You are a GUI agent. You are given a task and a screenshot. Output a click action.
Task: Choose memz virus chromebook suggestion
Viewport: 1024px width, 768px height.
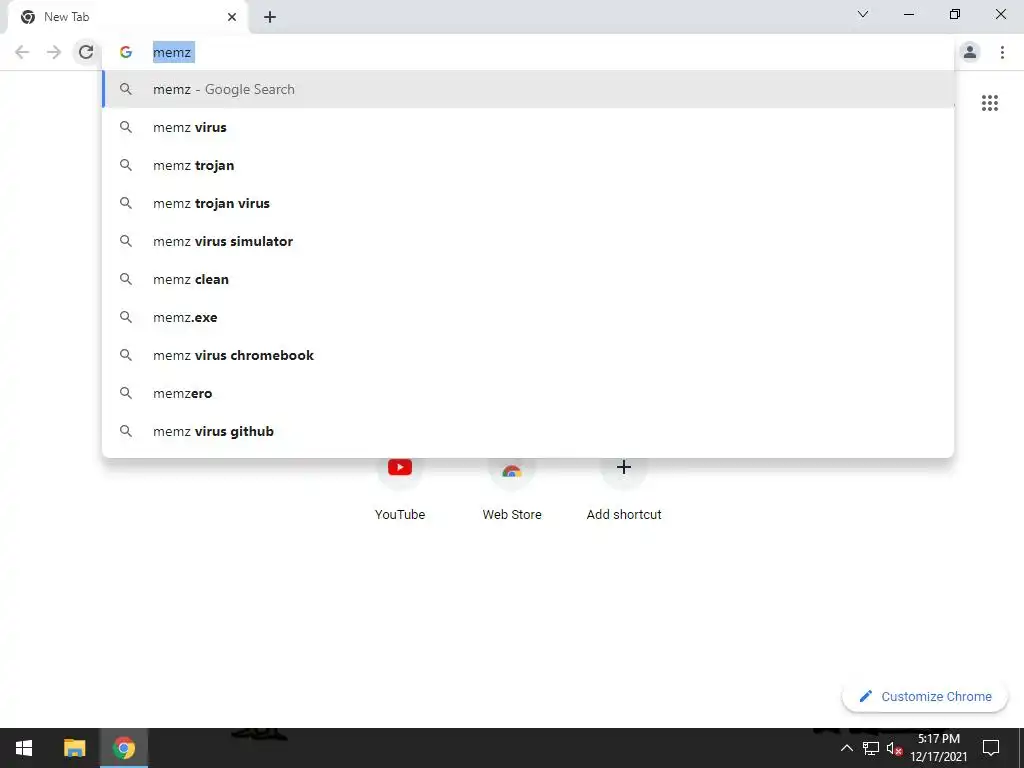pyautogui.click(x=528, y=355)
